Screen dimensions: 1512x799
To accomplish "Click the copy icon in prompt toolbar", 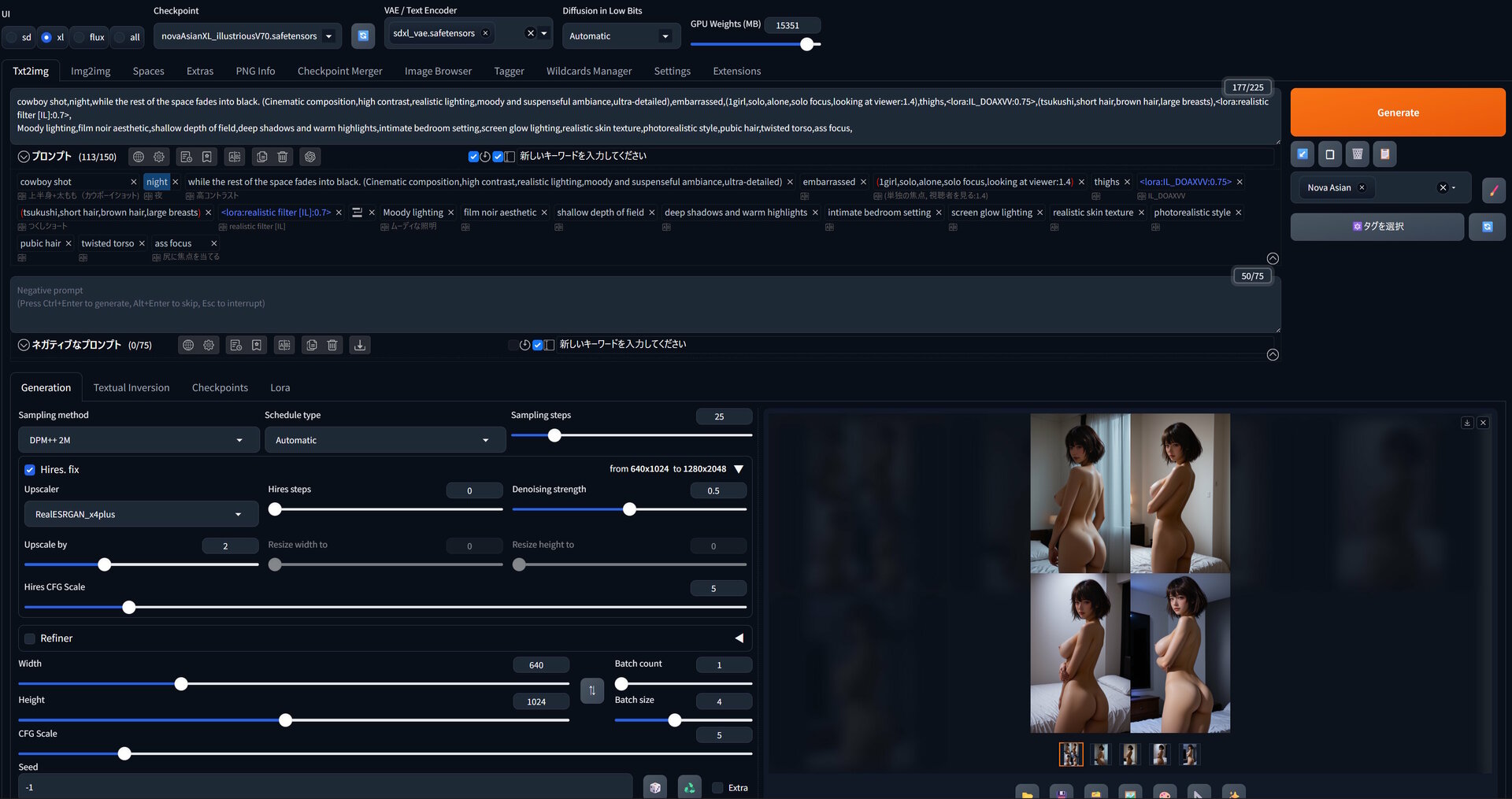I will coord(262,157).
